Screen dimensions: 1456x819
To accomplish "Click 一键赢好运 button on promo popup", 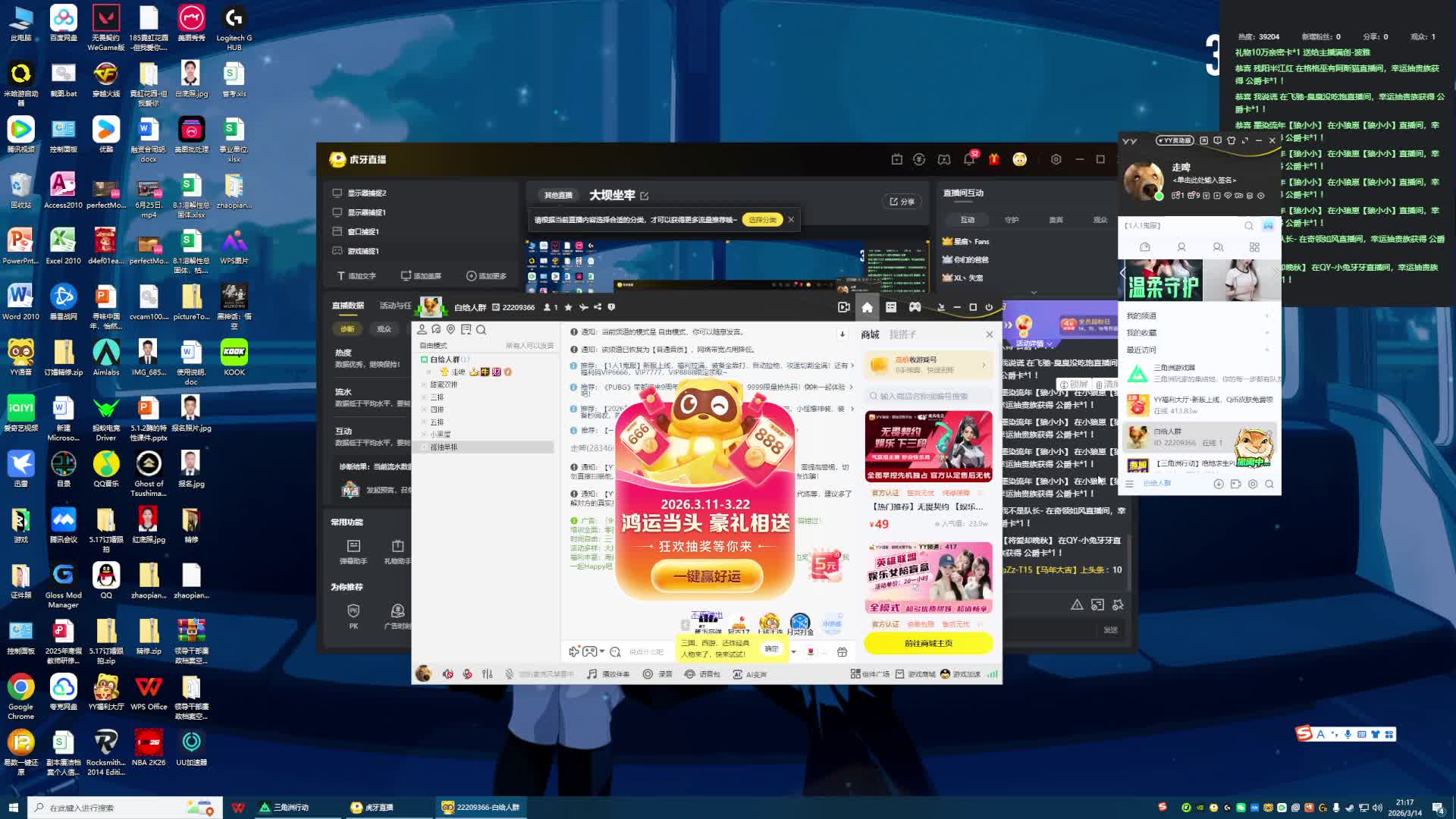I will click(707, 576).
